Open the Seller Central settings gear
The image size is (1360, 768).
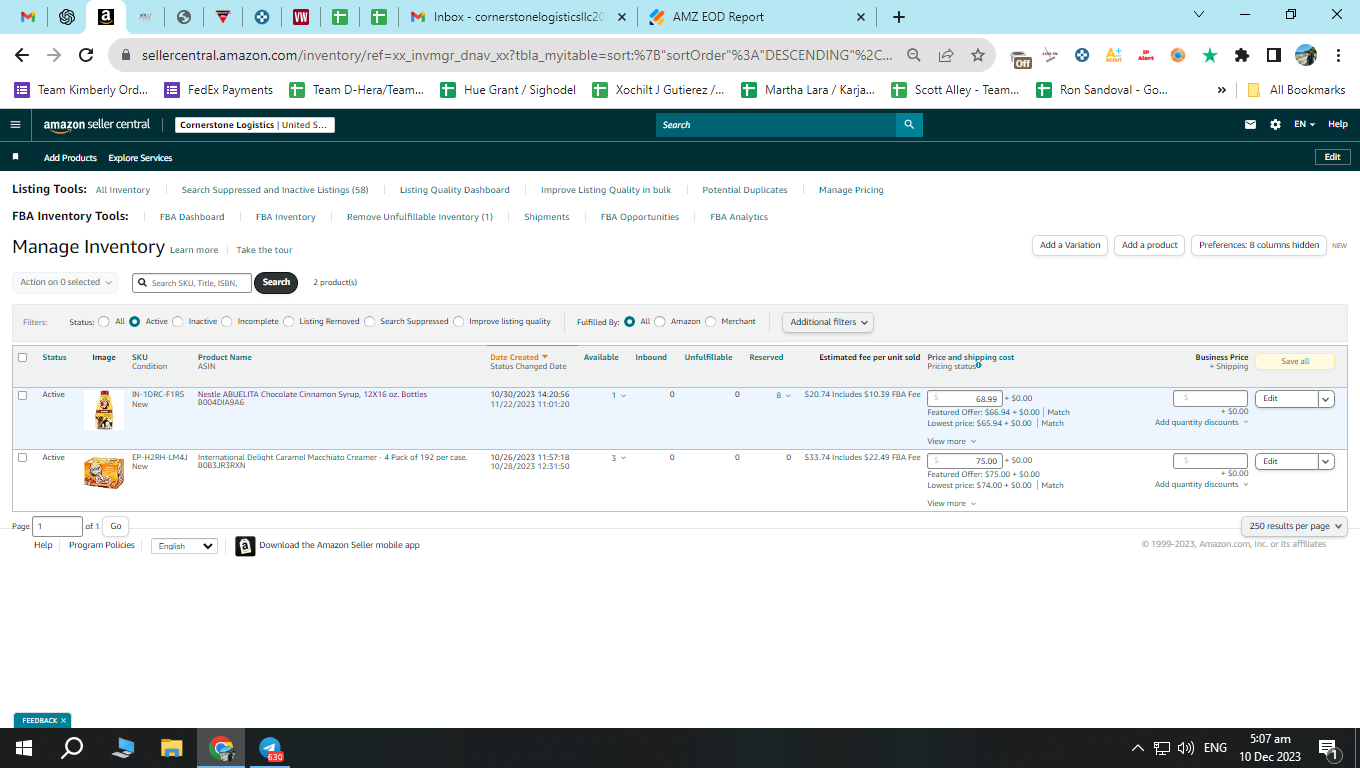point(1275,125)
